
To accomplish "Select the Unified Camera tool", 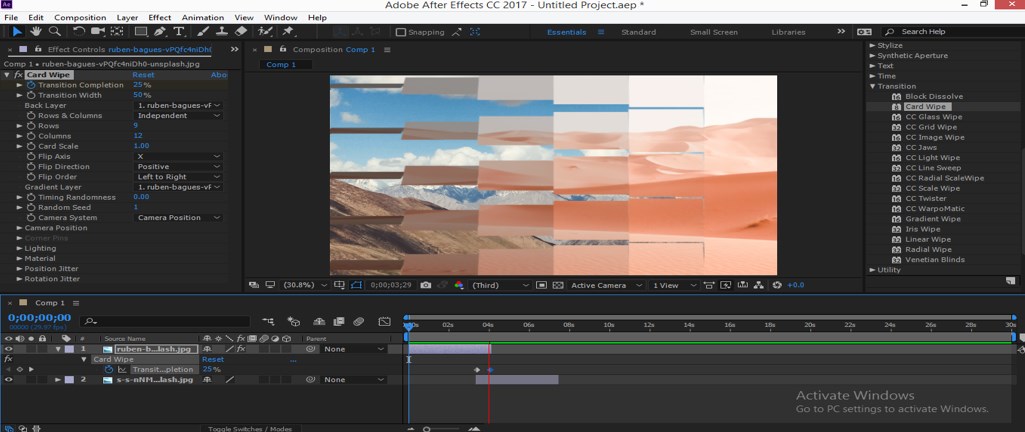I will [98, 31].
